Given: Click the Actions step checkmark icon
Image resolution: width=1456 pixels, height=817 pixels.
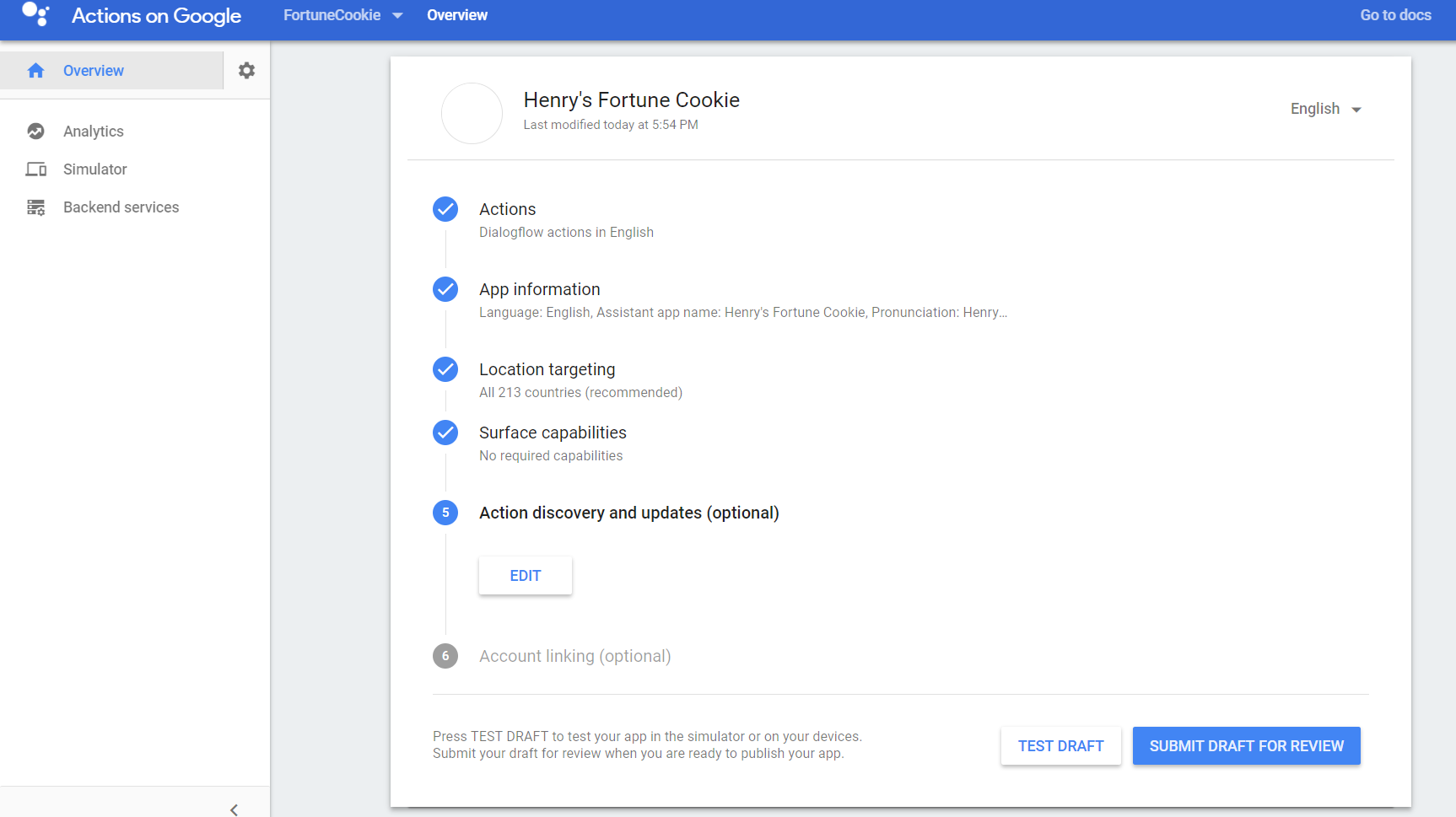Looking at the screenshot, I should click(x=445, y=209).
